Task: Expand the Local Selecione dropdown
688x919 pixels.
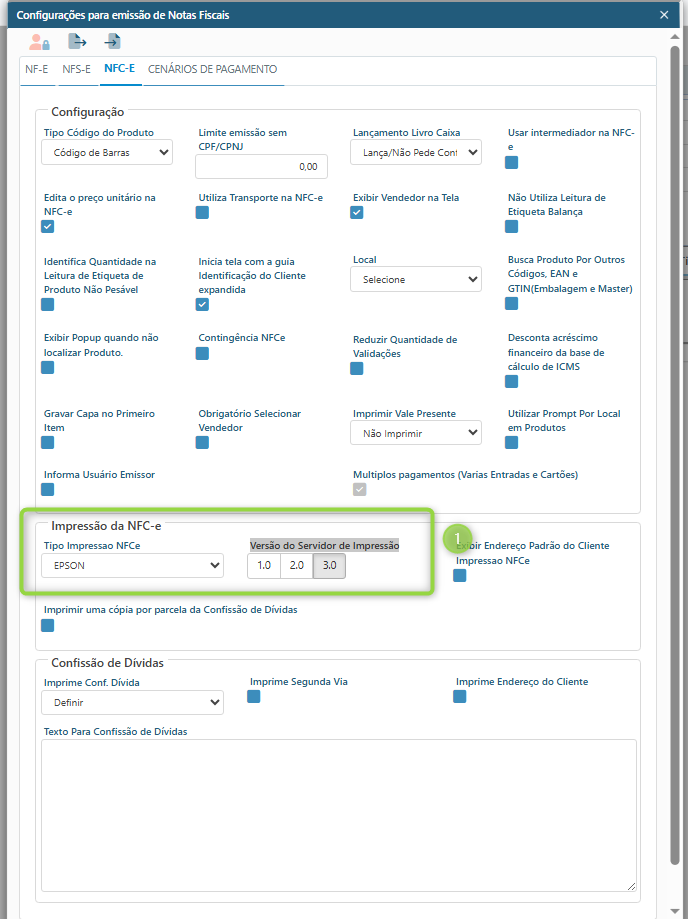Action: 415,279
